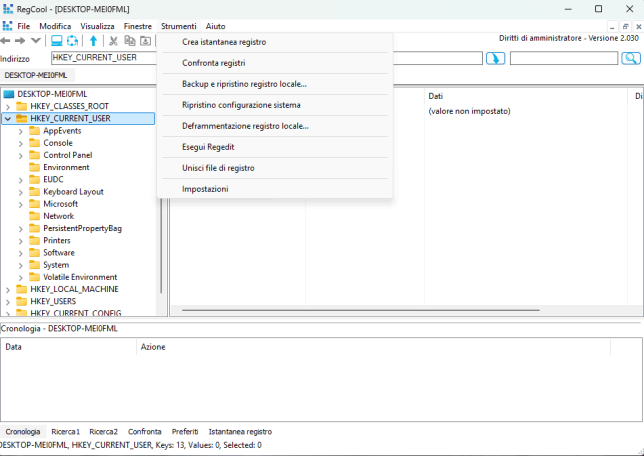Image resolution: width=644 pixels, height=456 pixels.
Task: Click the cut scissors icon
Action: pos(114,41)
